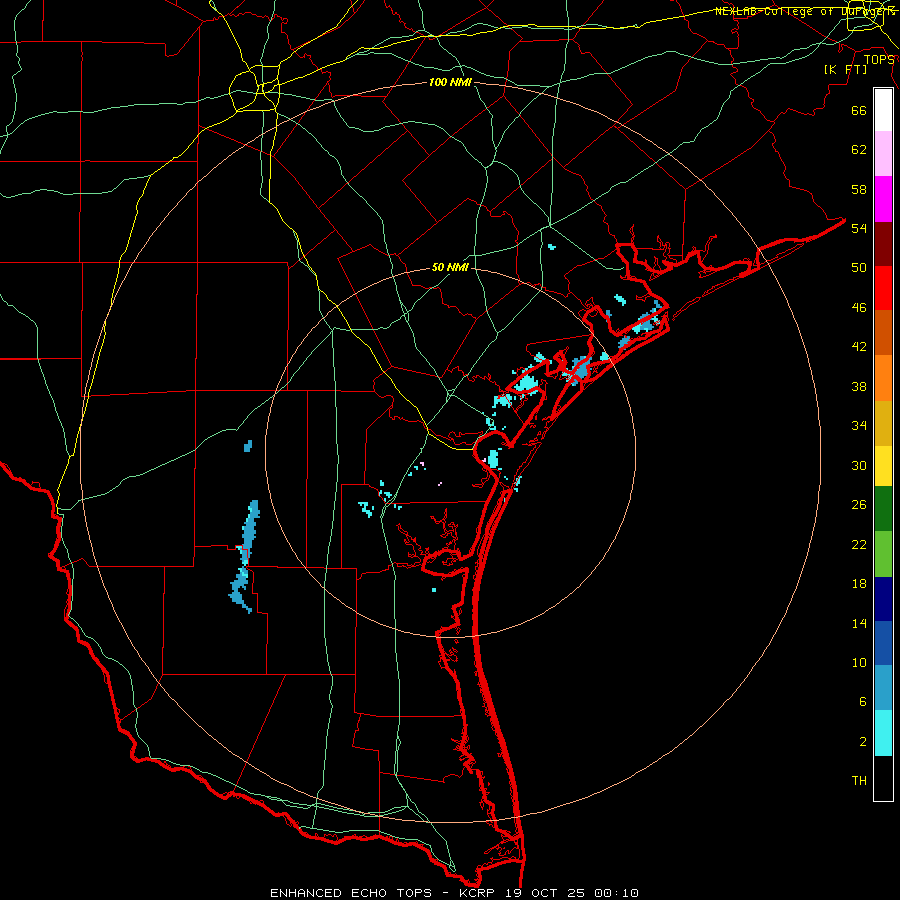Click the legend value '2'

click(863, 742)
